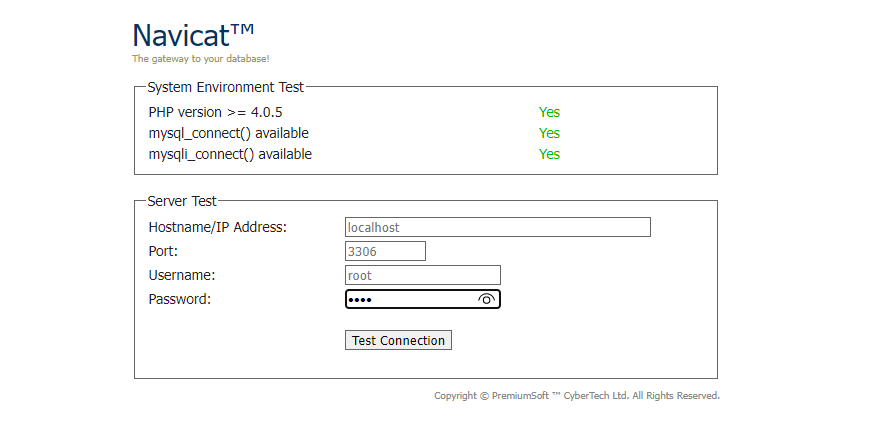Click the Port label text
The height and width of the screenshot is (438, 873).
(x=163, y=251)
